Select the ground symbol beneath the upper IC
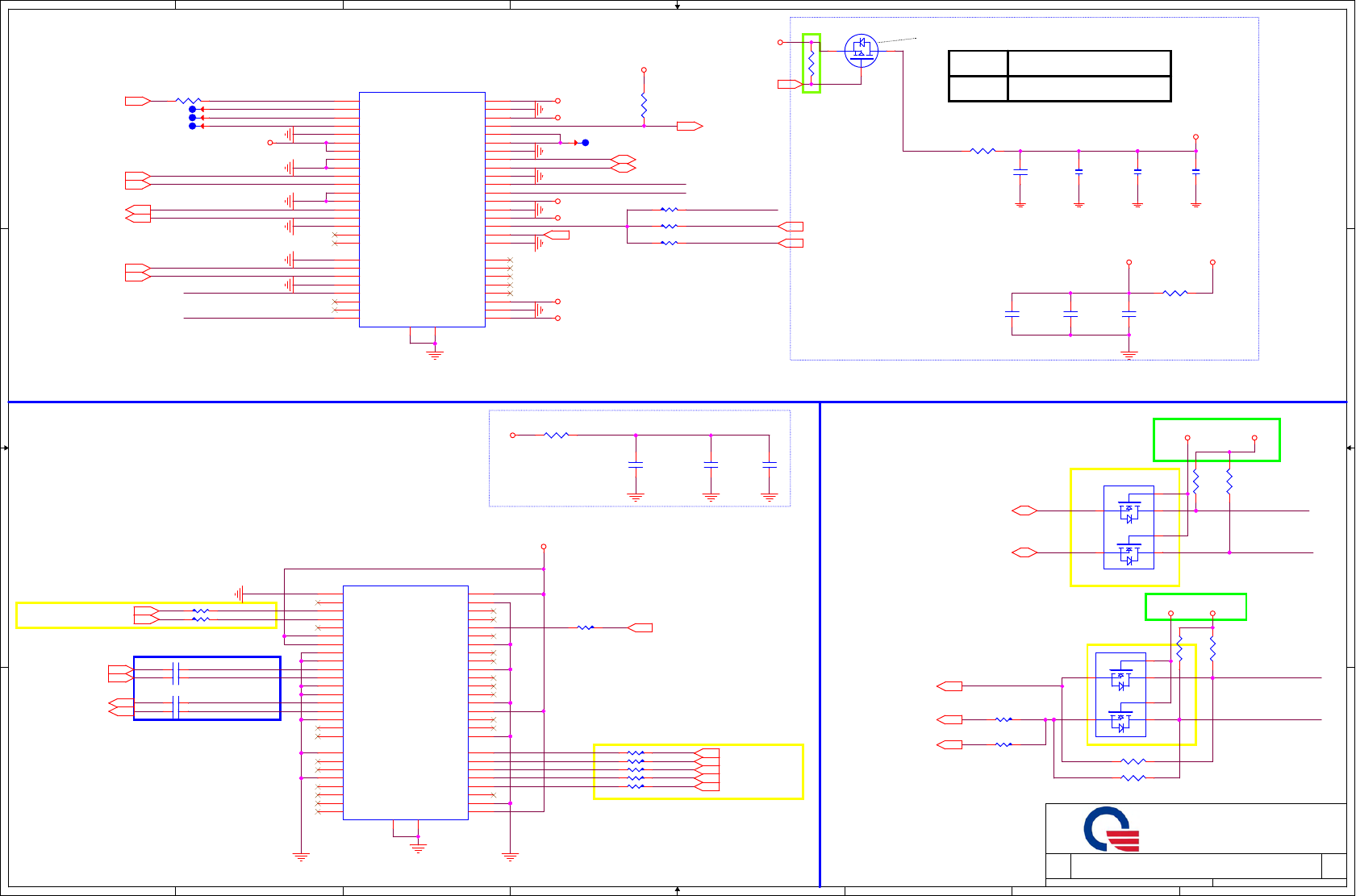Screen dimensions: 1356x896 click(435, 354)
